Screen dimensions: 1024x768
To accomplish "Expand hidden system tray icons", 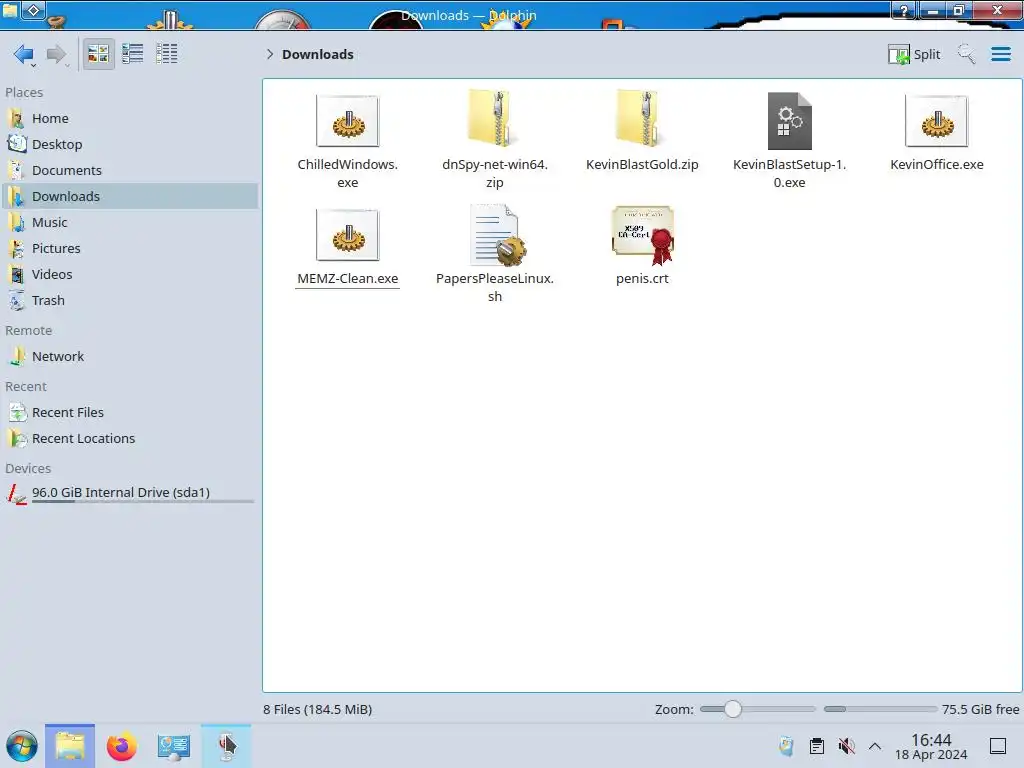I will pyautogui.click(x=875, y=746).
